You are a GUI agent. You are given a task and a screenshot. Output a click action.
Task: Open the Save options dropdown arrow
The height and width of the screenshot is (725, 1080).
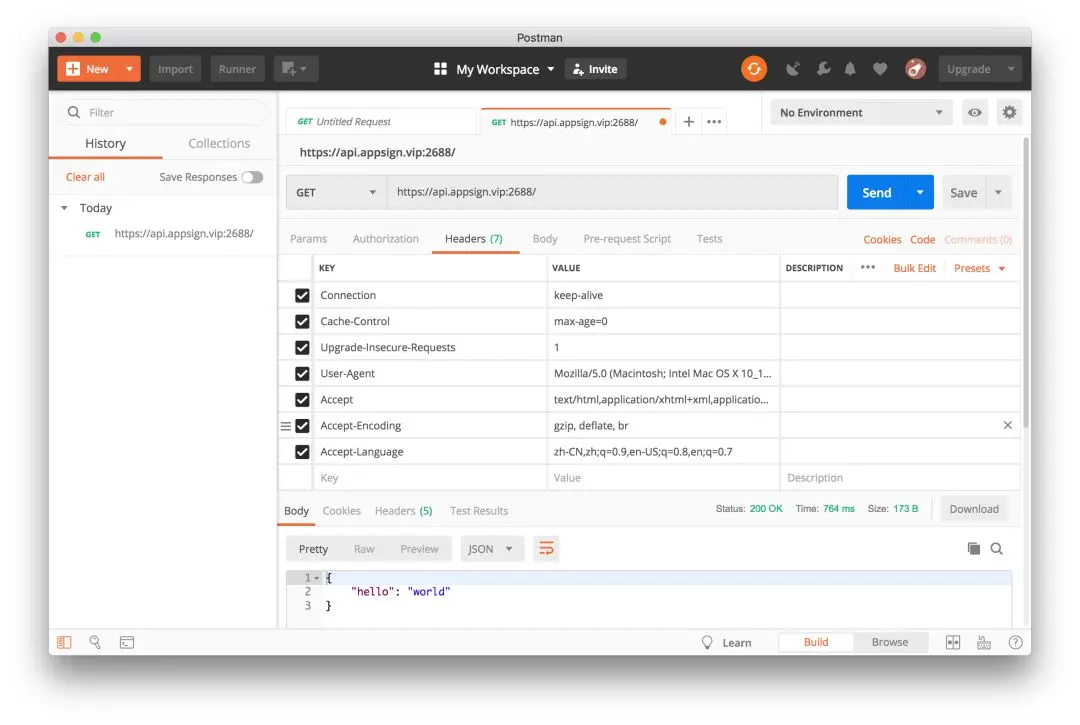coord(998,192)
